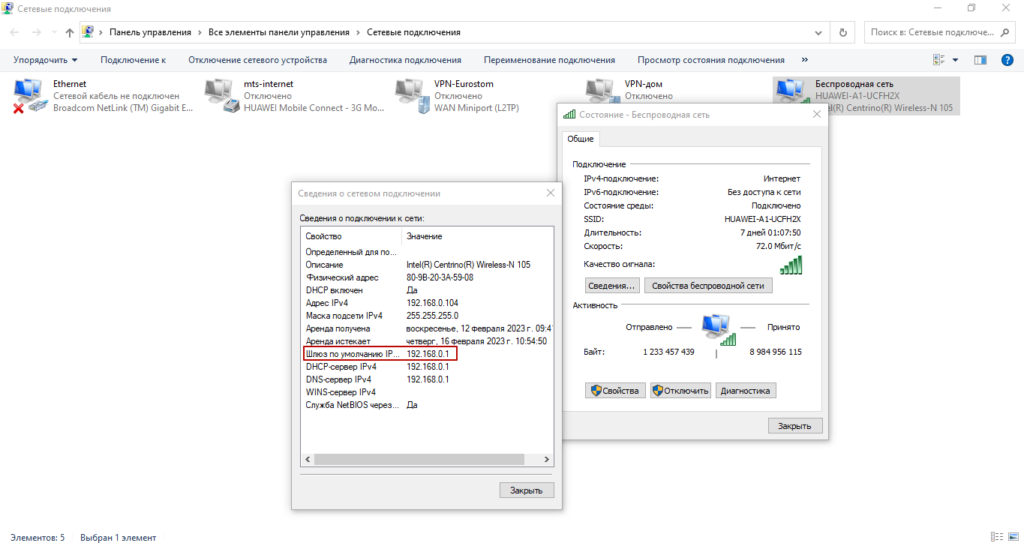This screenshot has width=1024, height=543.
Task: Expand the address bar history dropdown
Action: (820, 32)
